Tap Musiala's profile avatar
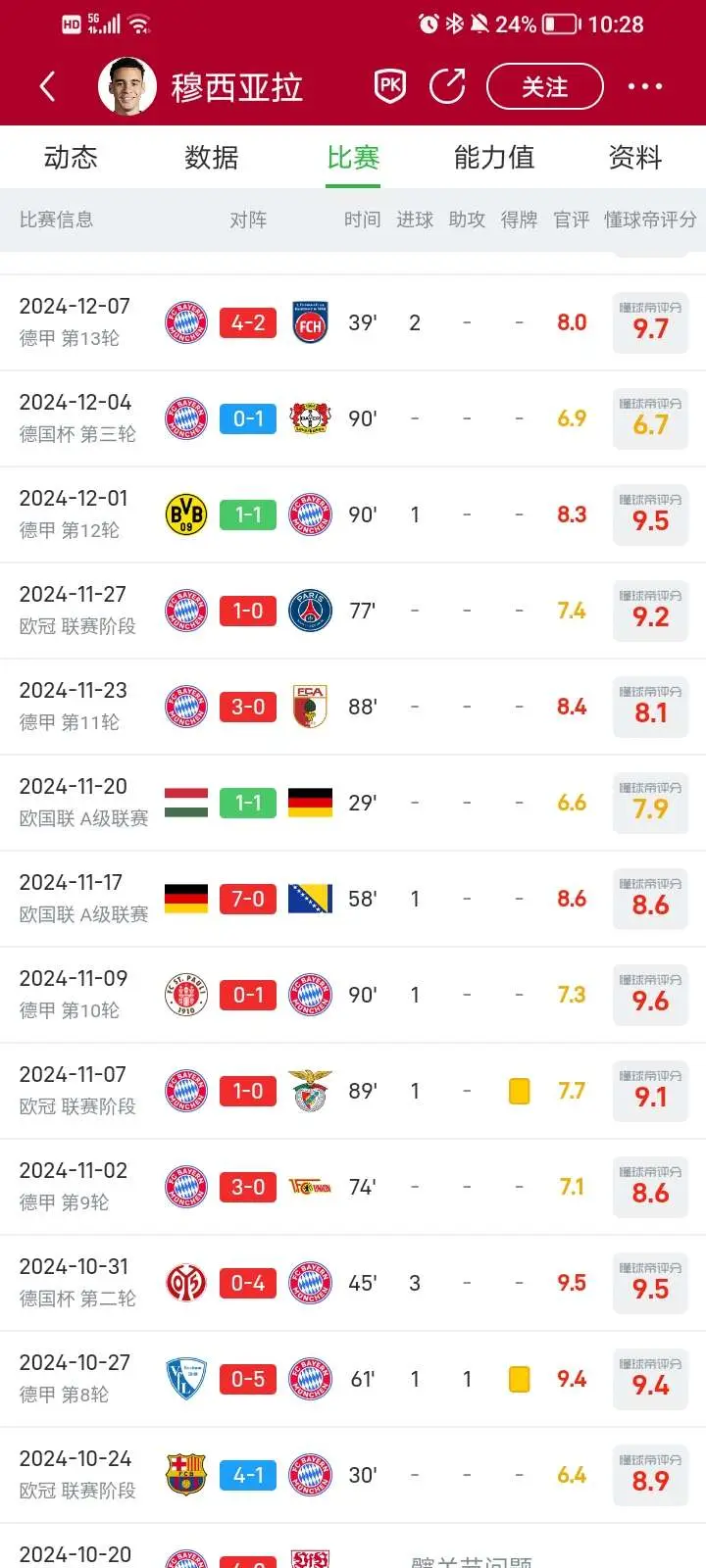The height and width of the screenshot is (1568, 706). (x=127, y=86)
